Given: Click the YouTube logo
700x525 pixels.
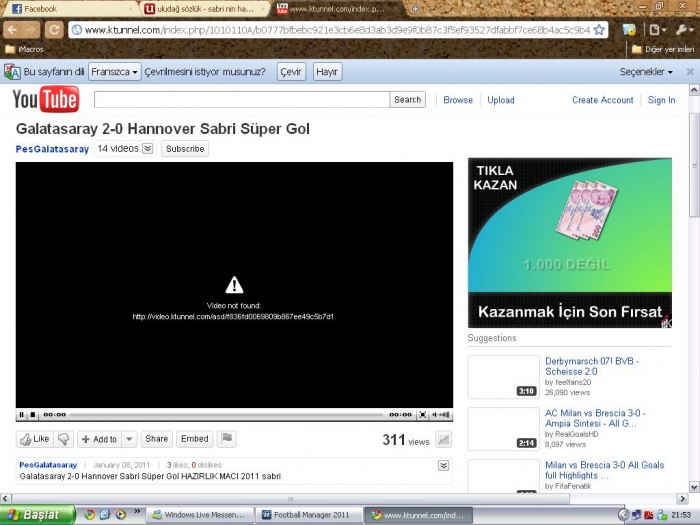Looking at the screenshot, I should pos(46,99).
